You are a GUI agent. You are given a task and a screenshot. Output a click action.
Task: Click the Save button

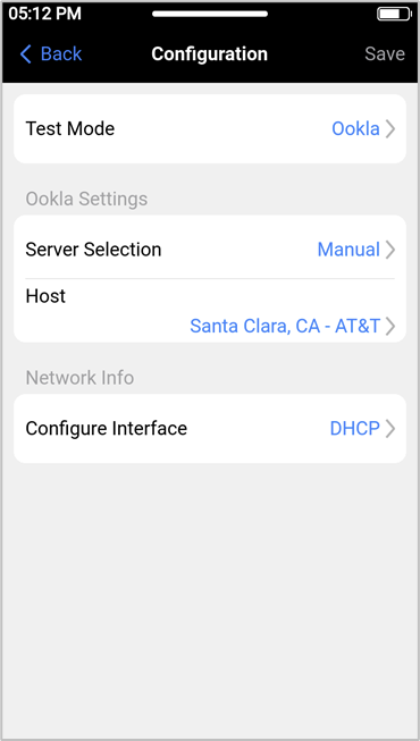point(385,54)
